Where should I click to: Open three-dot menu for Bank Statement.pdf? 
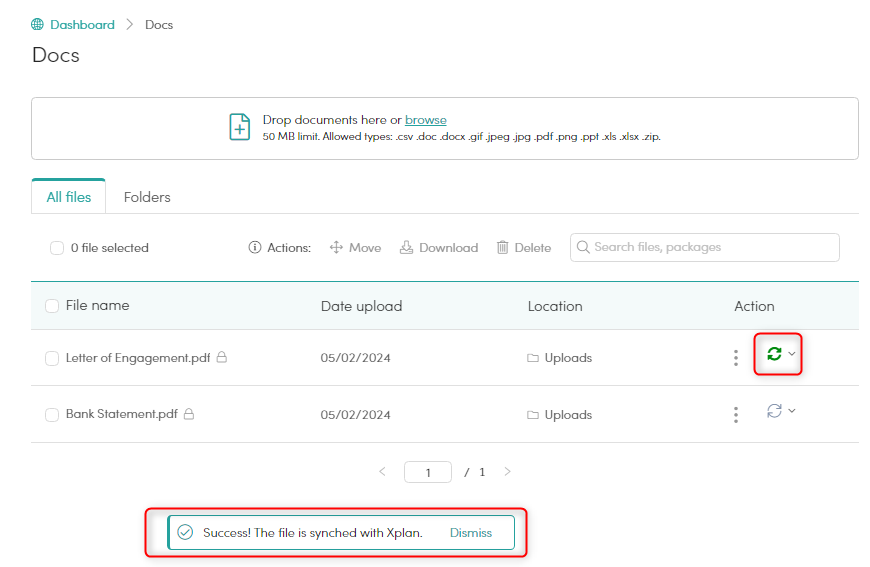736,414
